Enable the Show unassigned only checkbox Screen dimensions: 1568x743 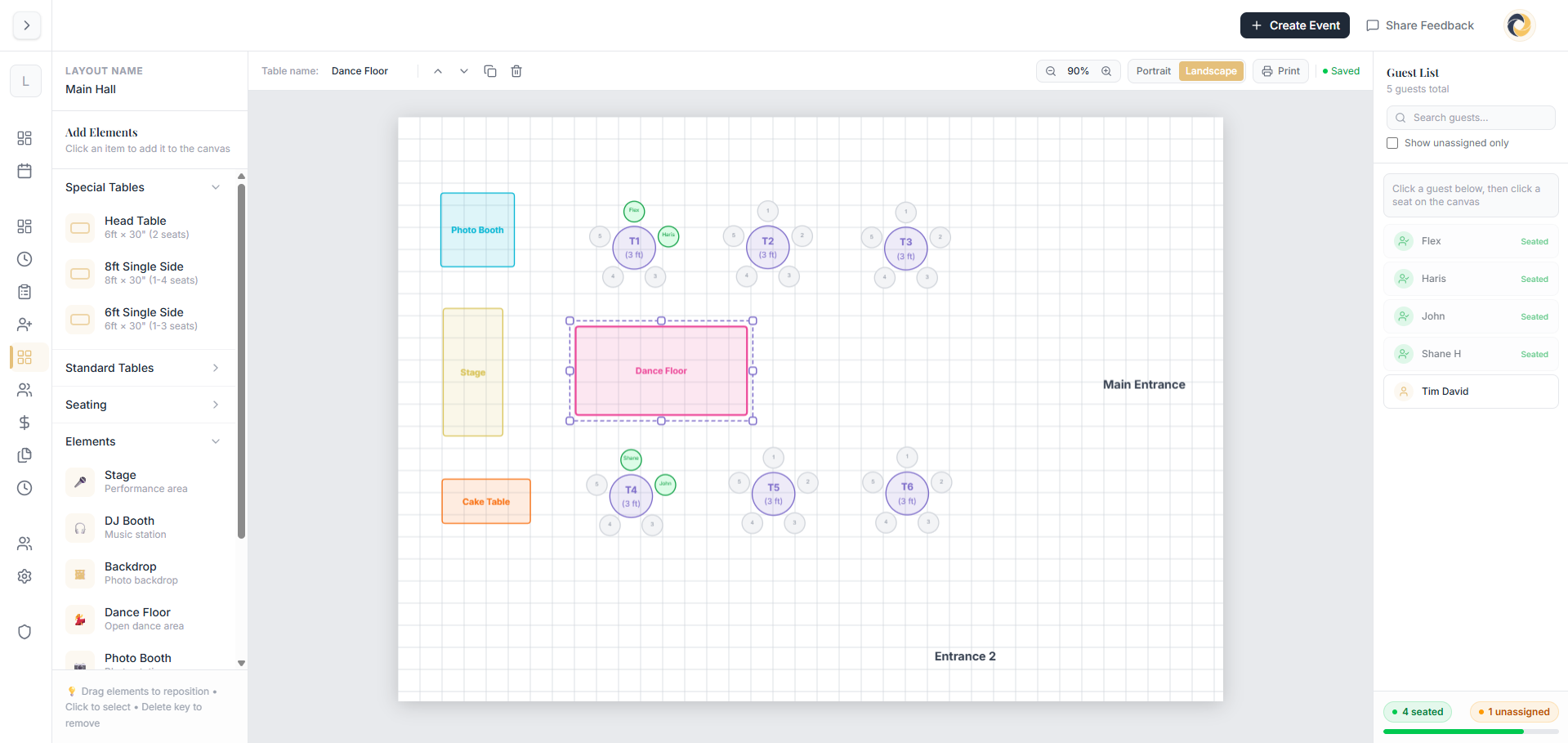tap(1392, 143)
